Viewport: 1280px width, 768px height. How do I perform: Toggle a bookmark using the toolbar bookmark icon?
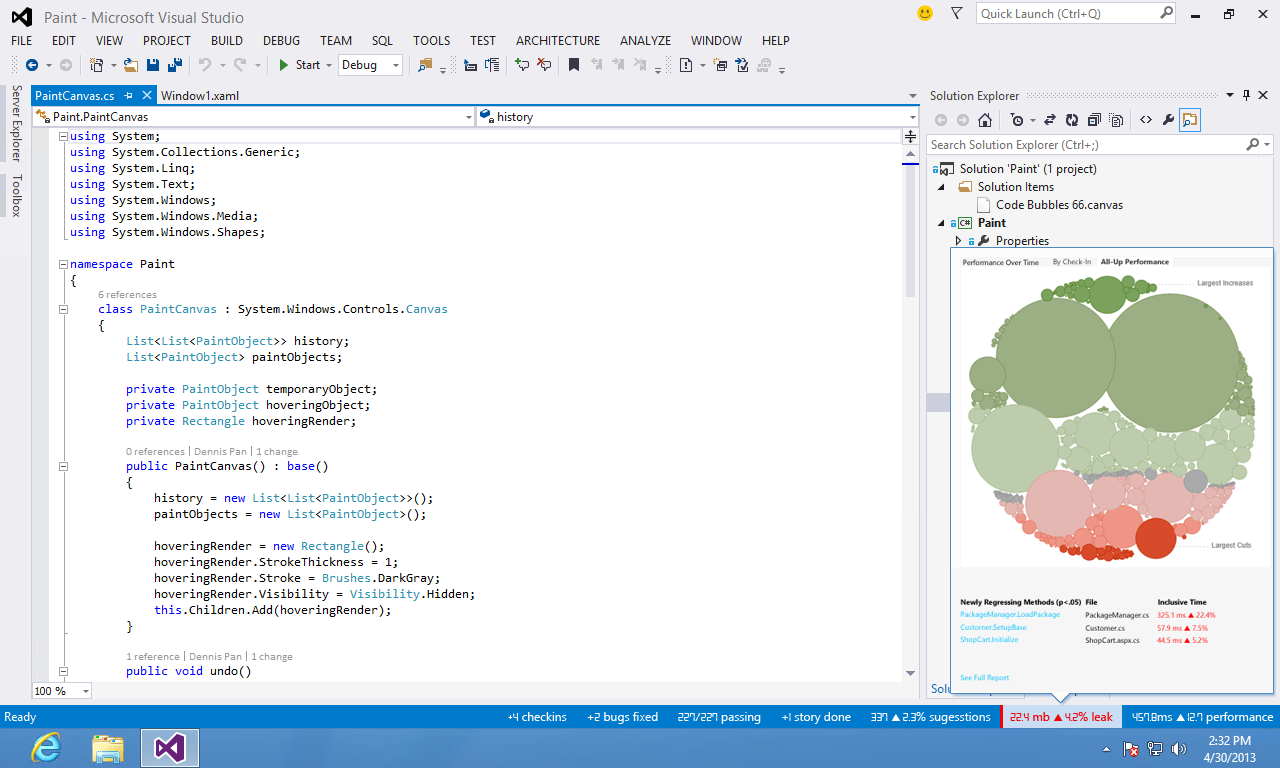(x=574, y=65)
